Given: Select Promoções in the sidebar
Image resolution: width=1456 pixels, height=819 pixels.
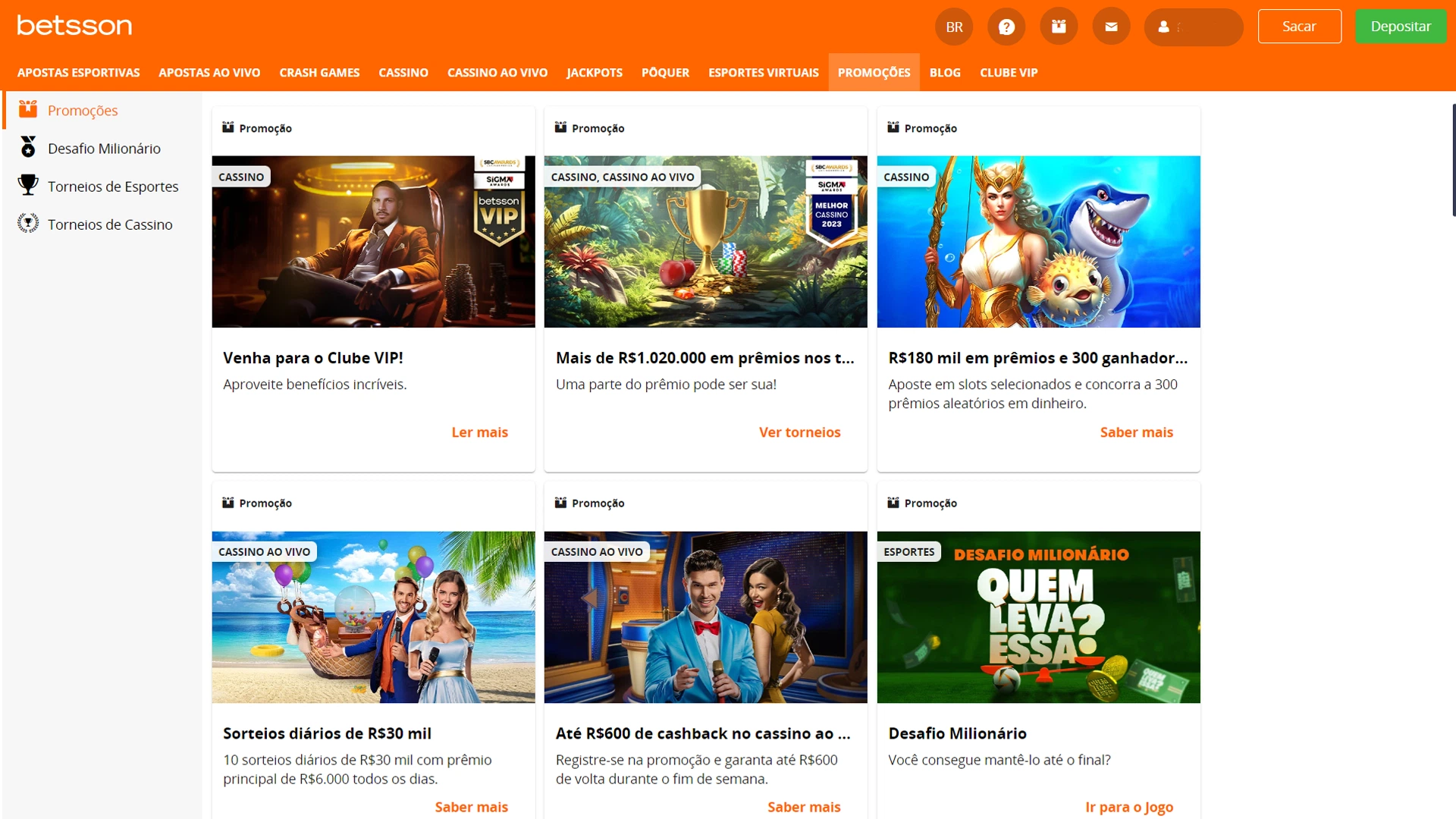Looking at the screenshot, I should tap(83, 111).
